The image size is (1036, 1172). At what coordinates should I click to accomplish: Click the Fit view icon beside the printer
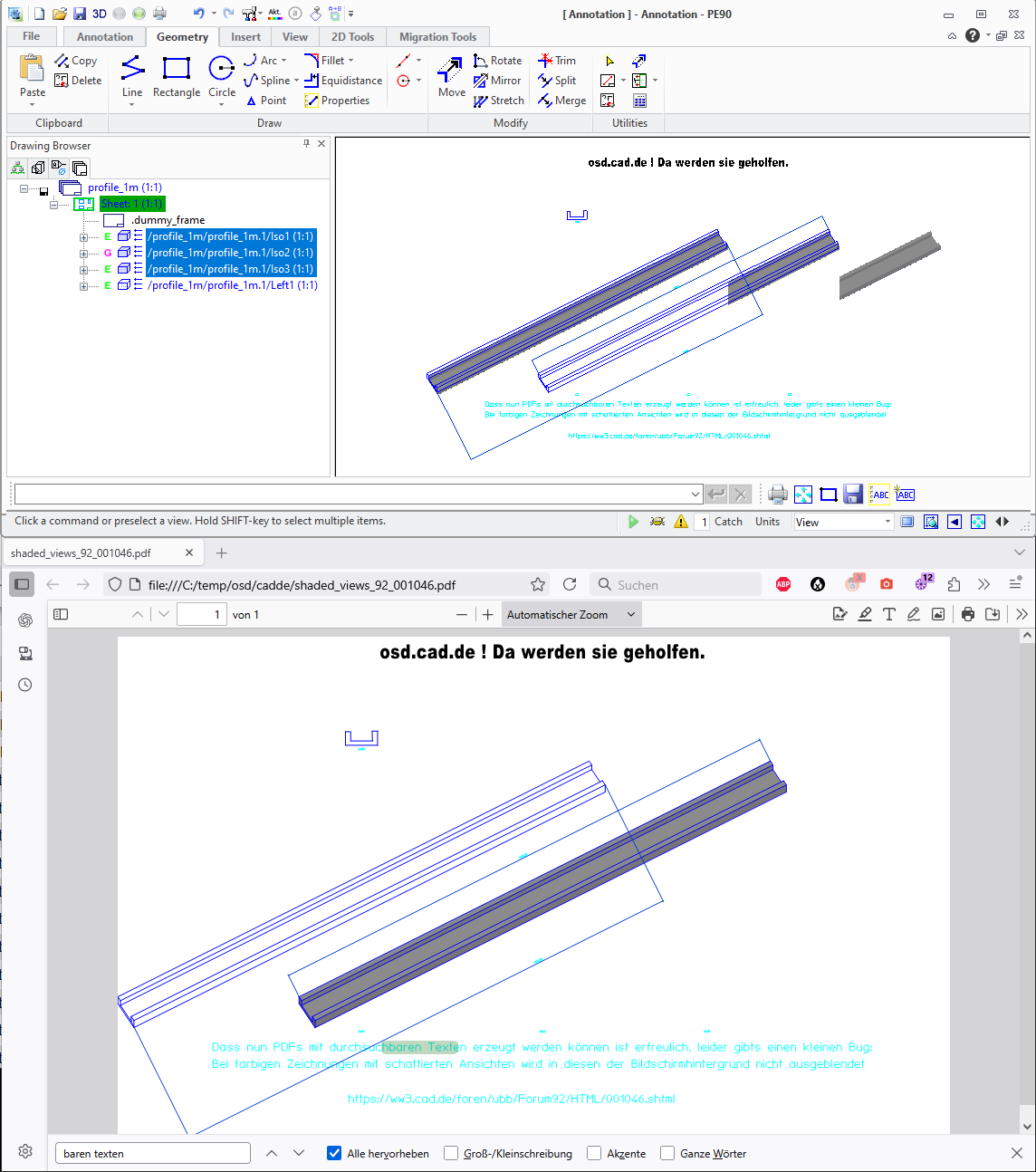click(803, 495)
